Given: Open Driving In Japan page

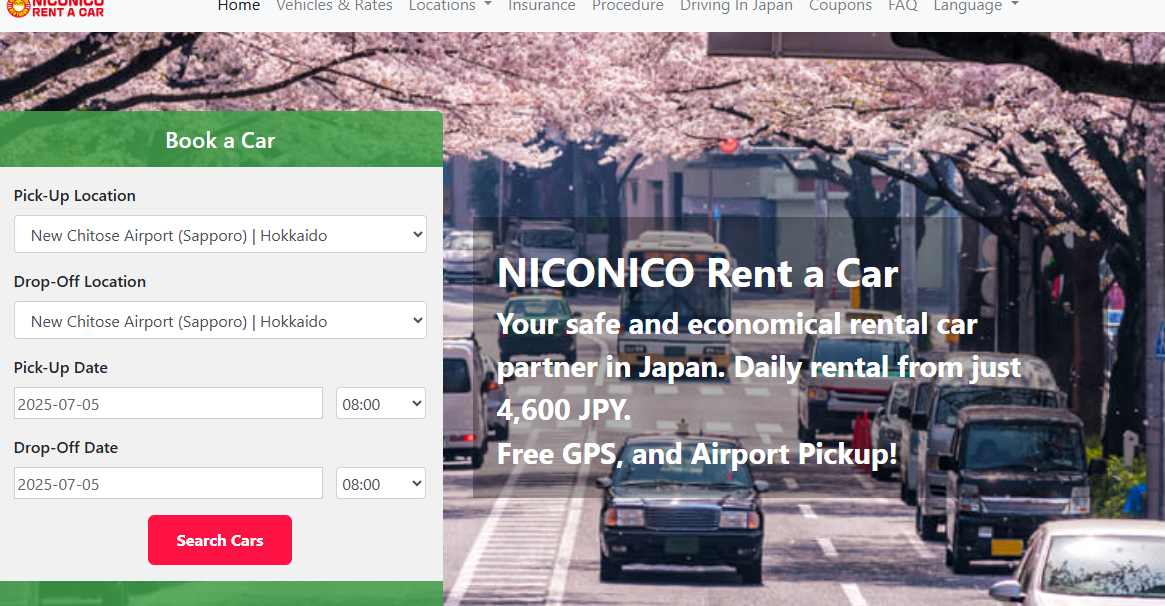Looking at the screenshot, I should point(736,6).
